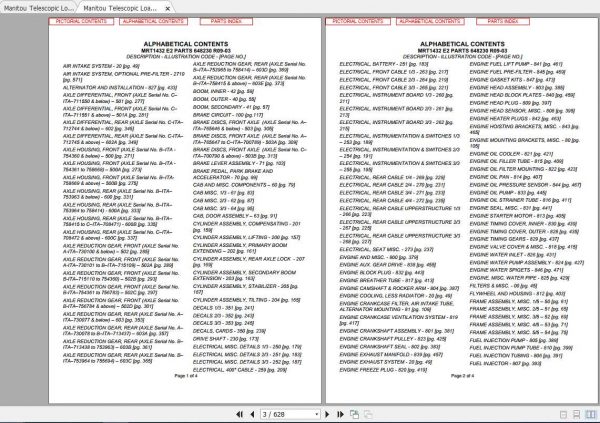Click 'ENGINE EXHAUST SYSTEM - 20' entry
600x423 pixels.
[386, 362]
